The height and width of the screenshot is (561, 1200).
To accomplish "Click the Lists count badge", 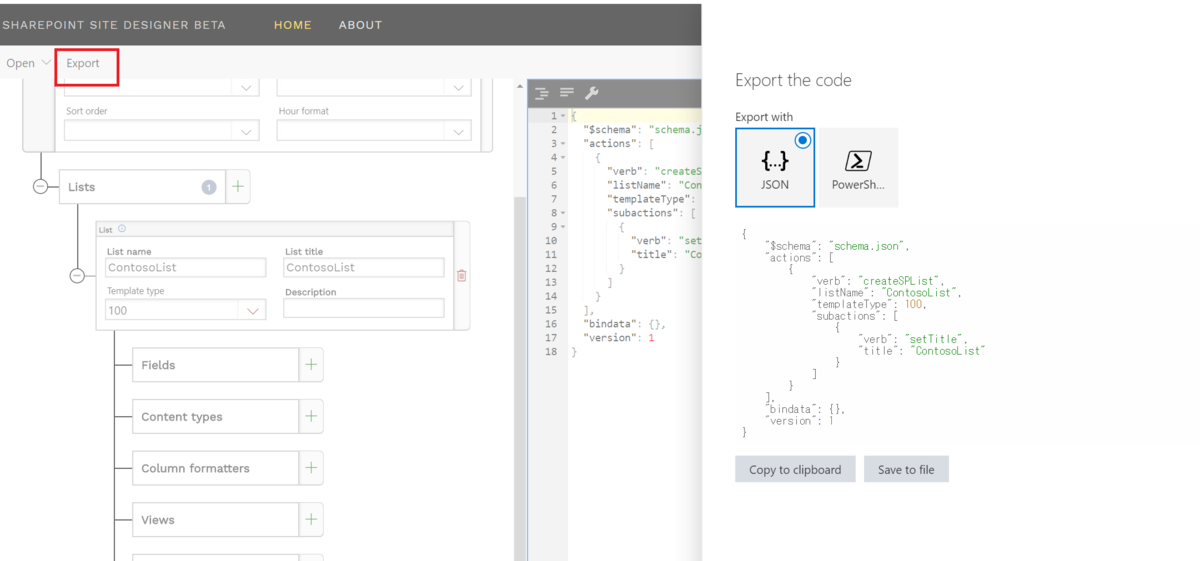I will pos(209,187).
